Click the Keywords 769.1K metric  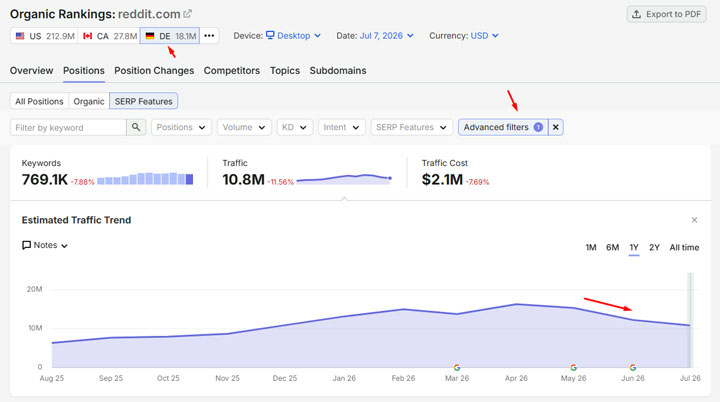coord(45,179)
